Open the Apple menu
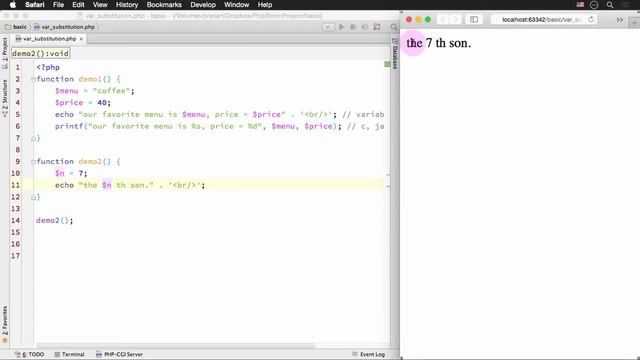 13,5
